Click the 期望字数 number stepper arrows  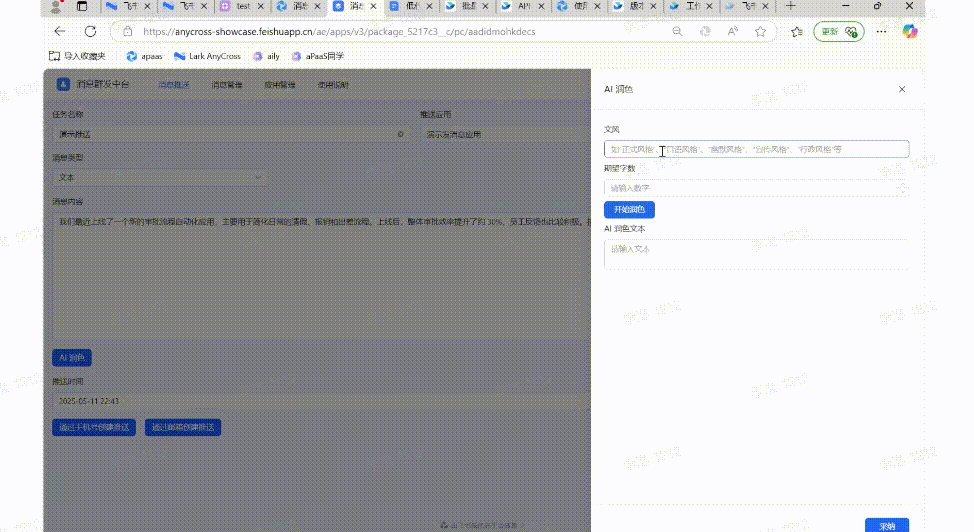point(902,188)
